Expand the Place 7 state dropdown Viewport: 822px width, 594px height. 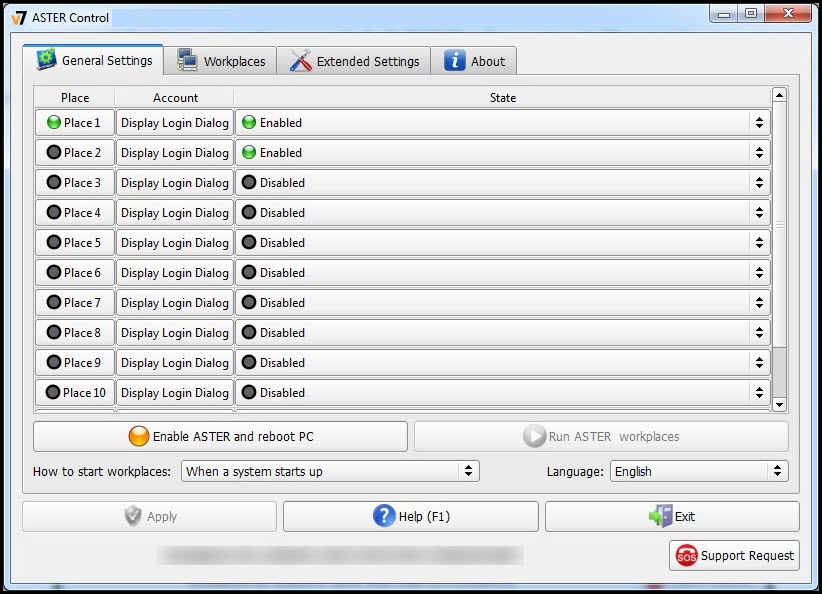pyautogui.click(x=503, y=303)
